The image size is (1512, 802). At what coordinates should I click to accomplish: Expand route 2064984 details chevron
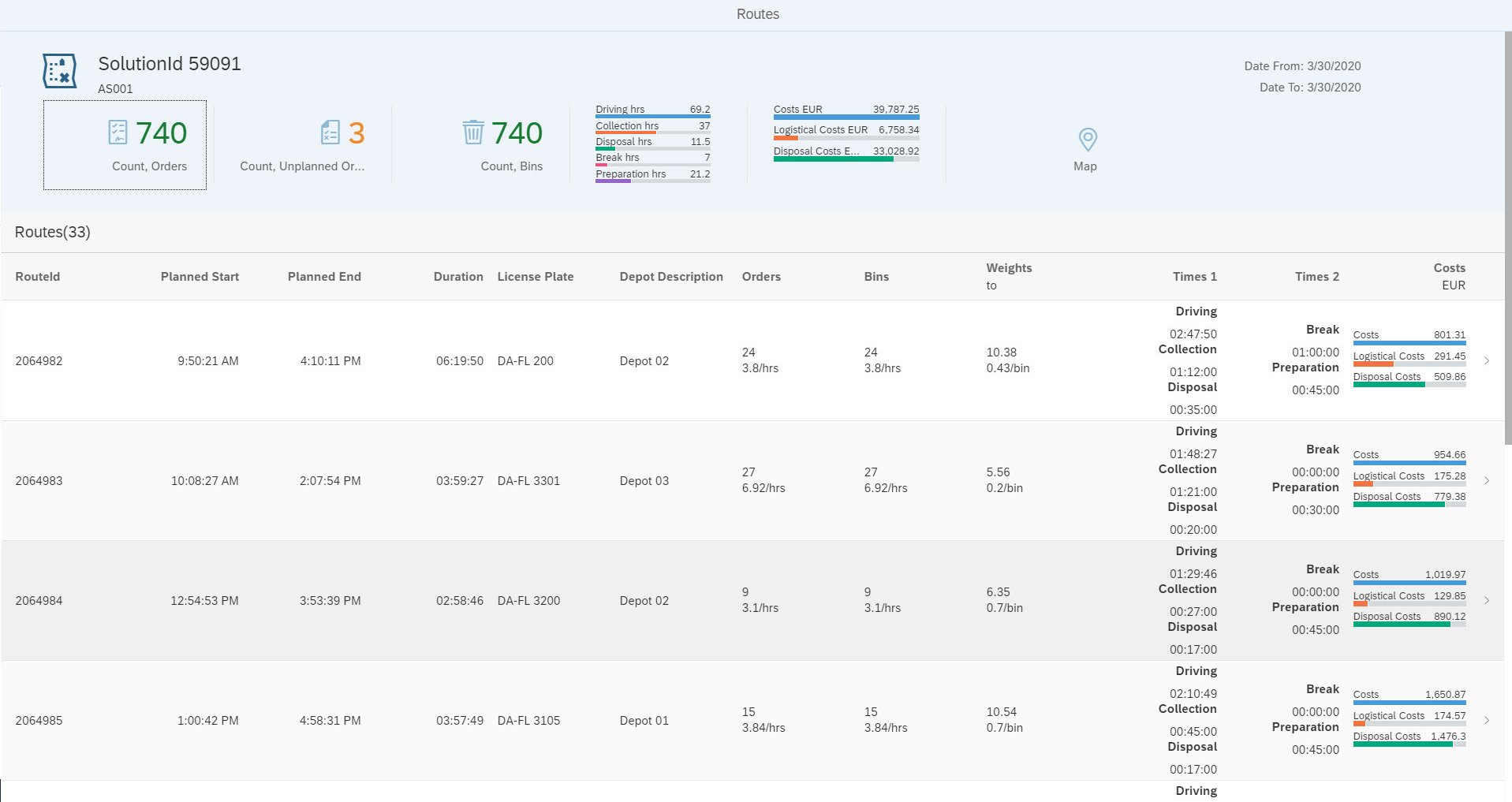[x=1487, y=600]
